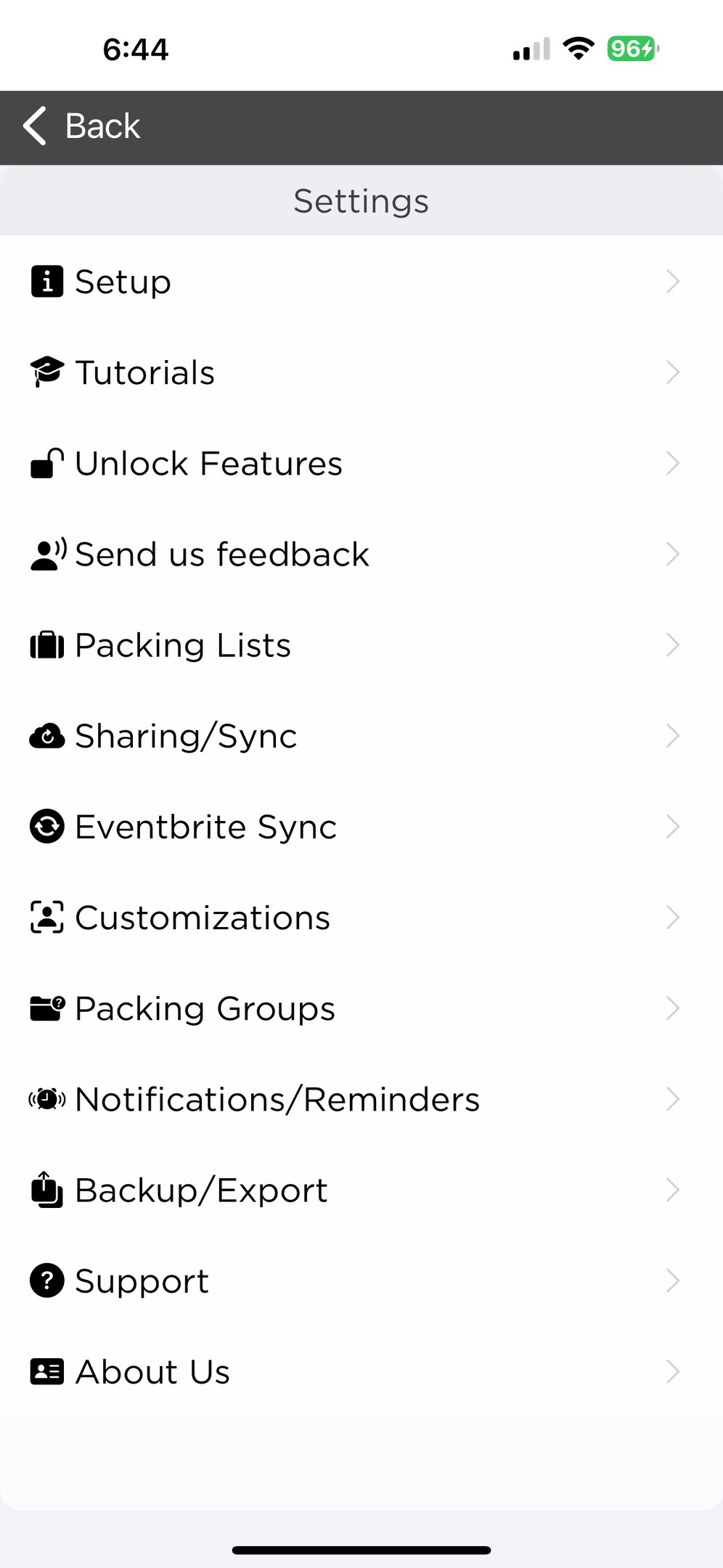Image resolution: width=723 pixels, height=1568 pixels.
Task: Tap the folder Packing Groups icon
Action: coord(47,1008)
